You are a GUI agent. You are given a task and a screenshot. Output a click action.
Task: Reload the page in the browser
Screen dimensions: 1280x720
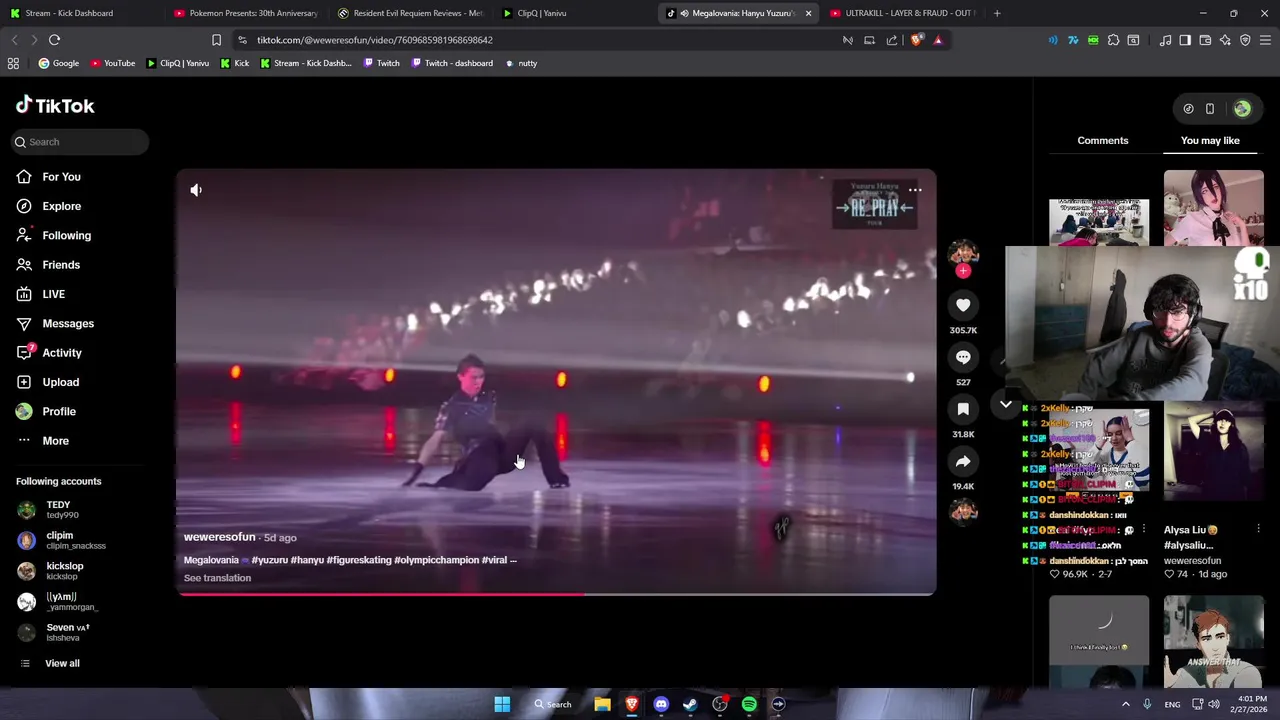55,40
